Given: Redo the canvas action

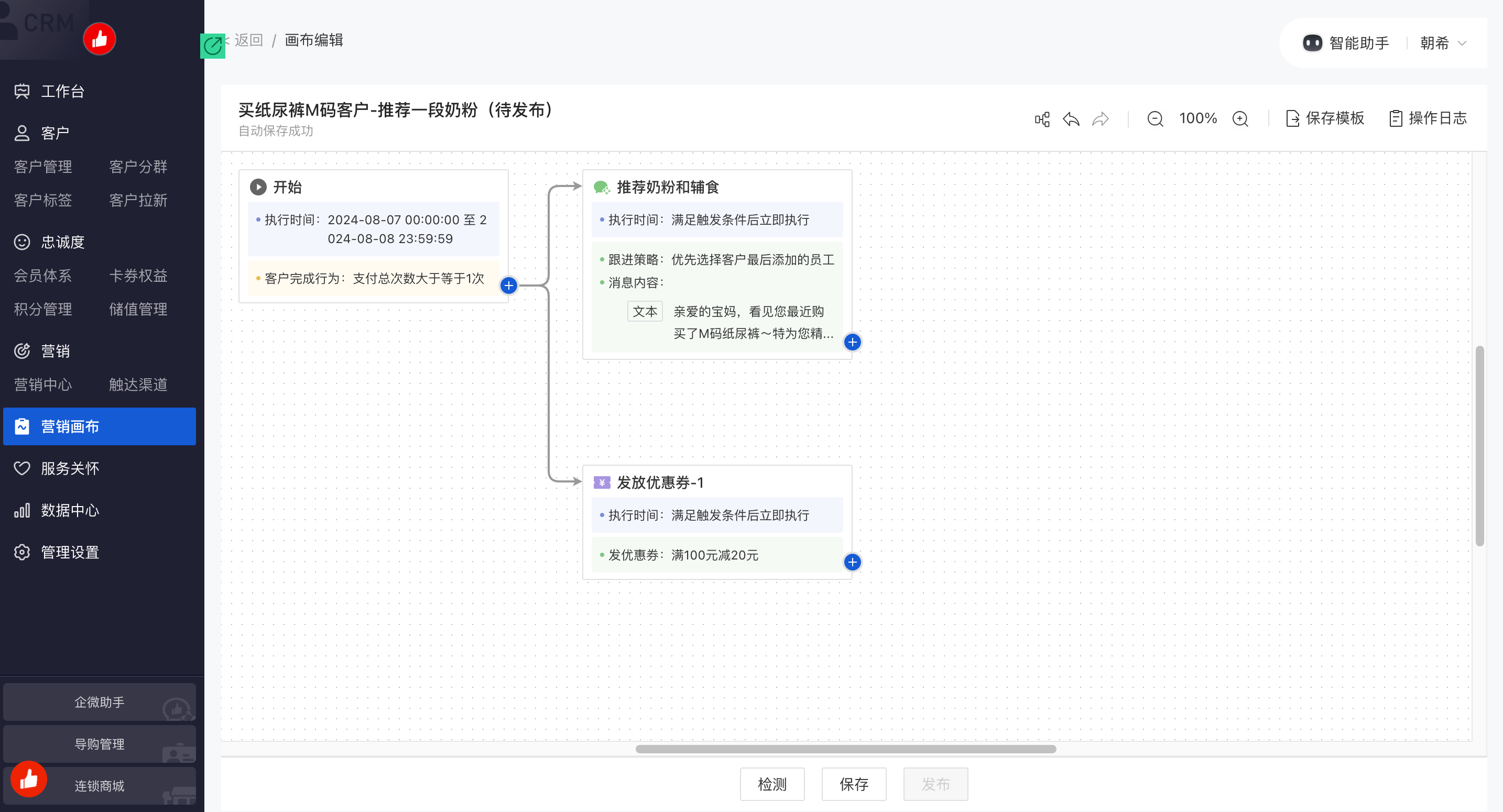Looking at the screenshot, I should 1101,119.
